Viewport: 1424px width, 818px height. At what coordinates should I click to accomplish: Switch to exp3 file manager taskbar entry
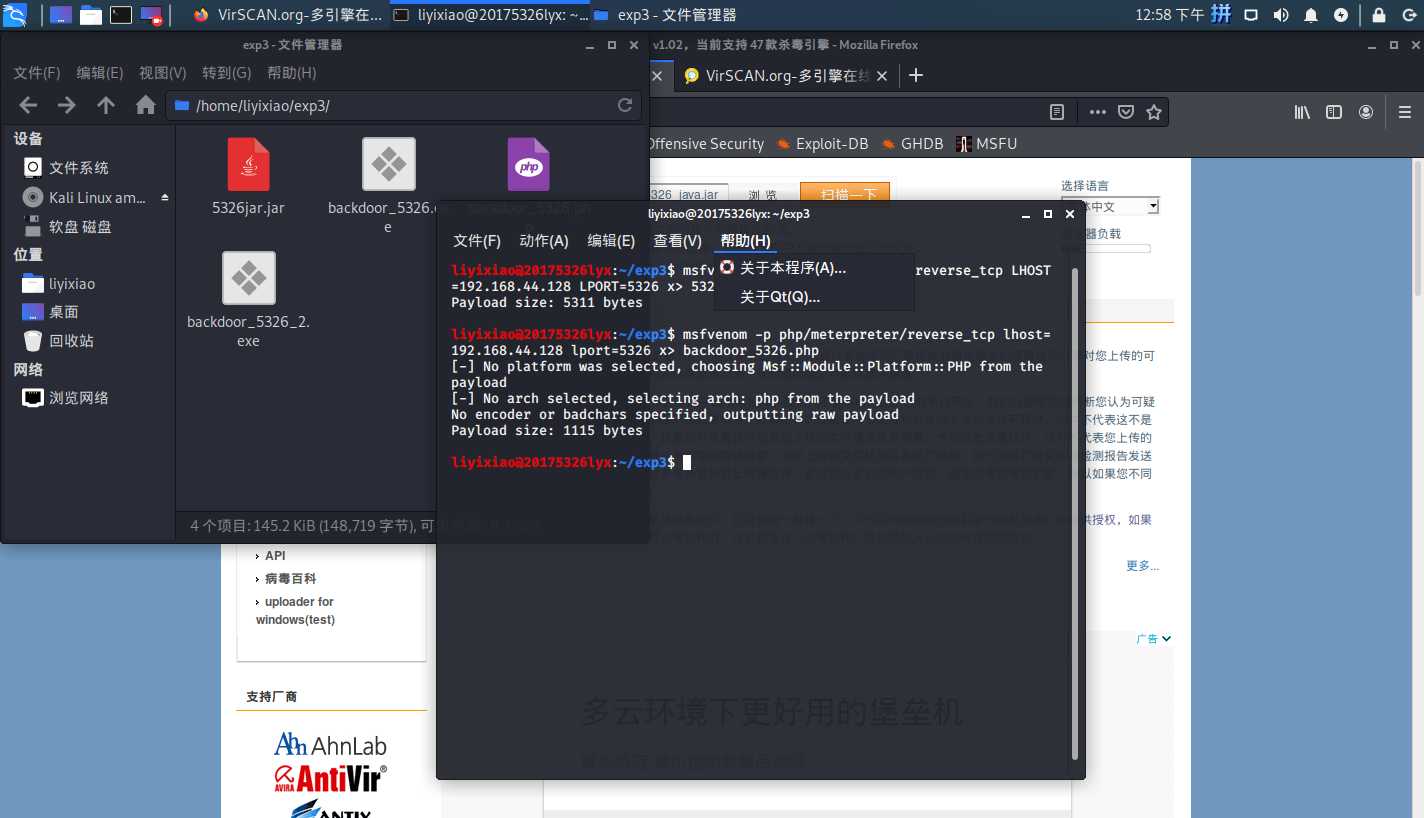click(x=665, y=15)
